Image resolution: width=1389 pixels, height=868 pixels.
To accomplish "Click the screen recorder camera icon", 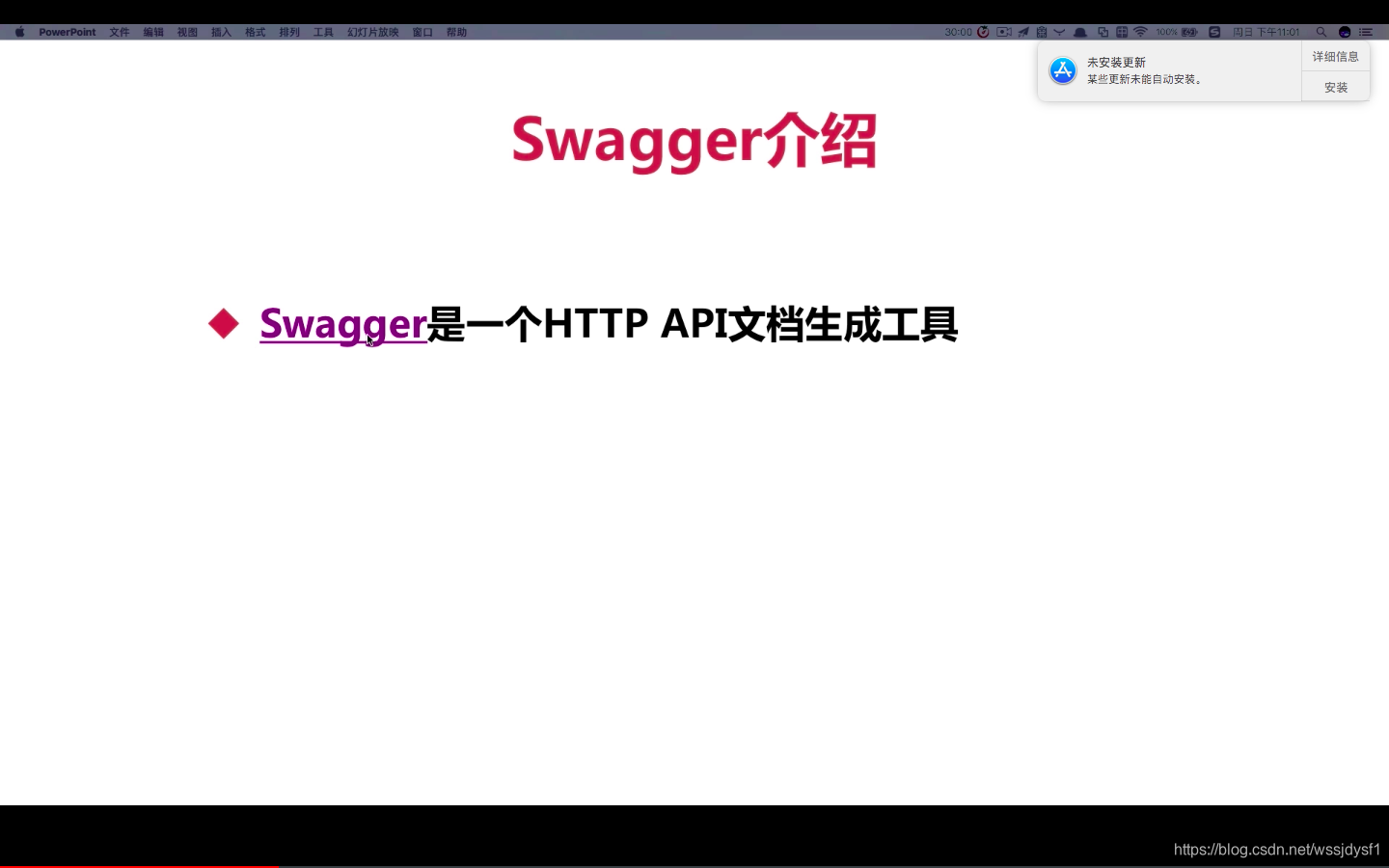I will pos(1004,32).
